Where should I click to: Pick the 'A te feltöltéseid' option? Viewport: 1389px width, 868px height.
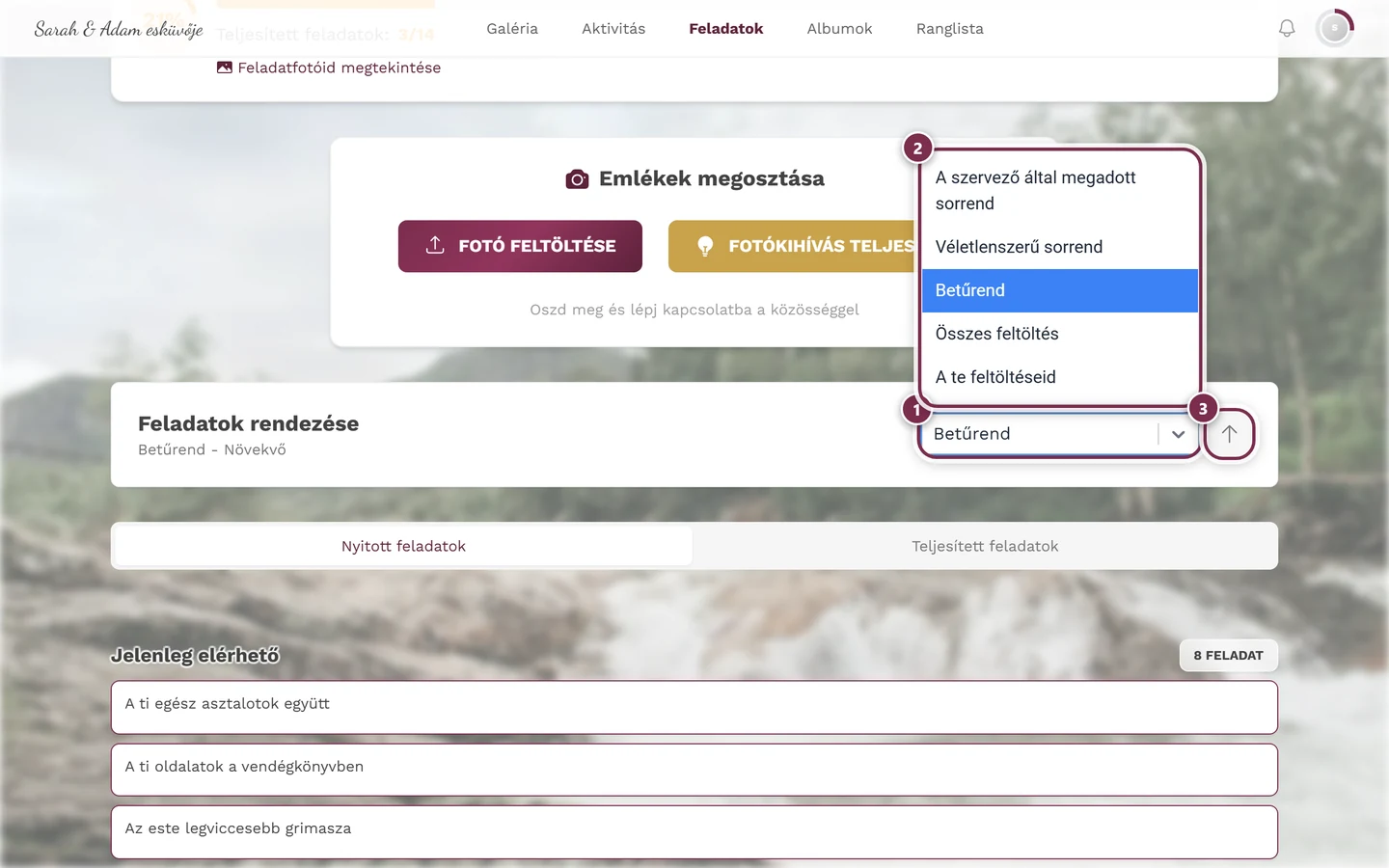1059,377
